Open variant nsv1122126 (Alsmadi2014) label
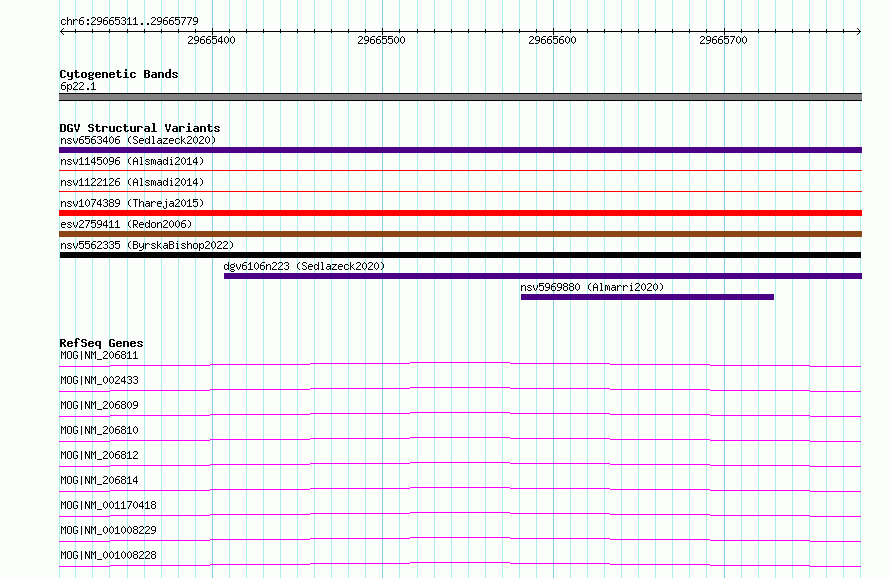This screenshot has width=890, height=578. [x=132, y=182]
